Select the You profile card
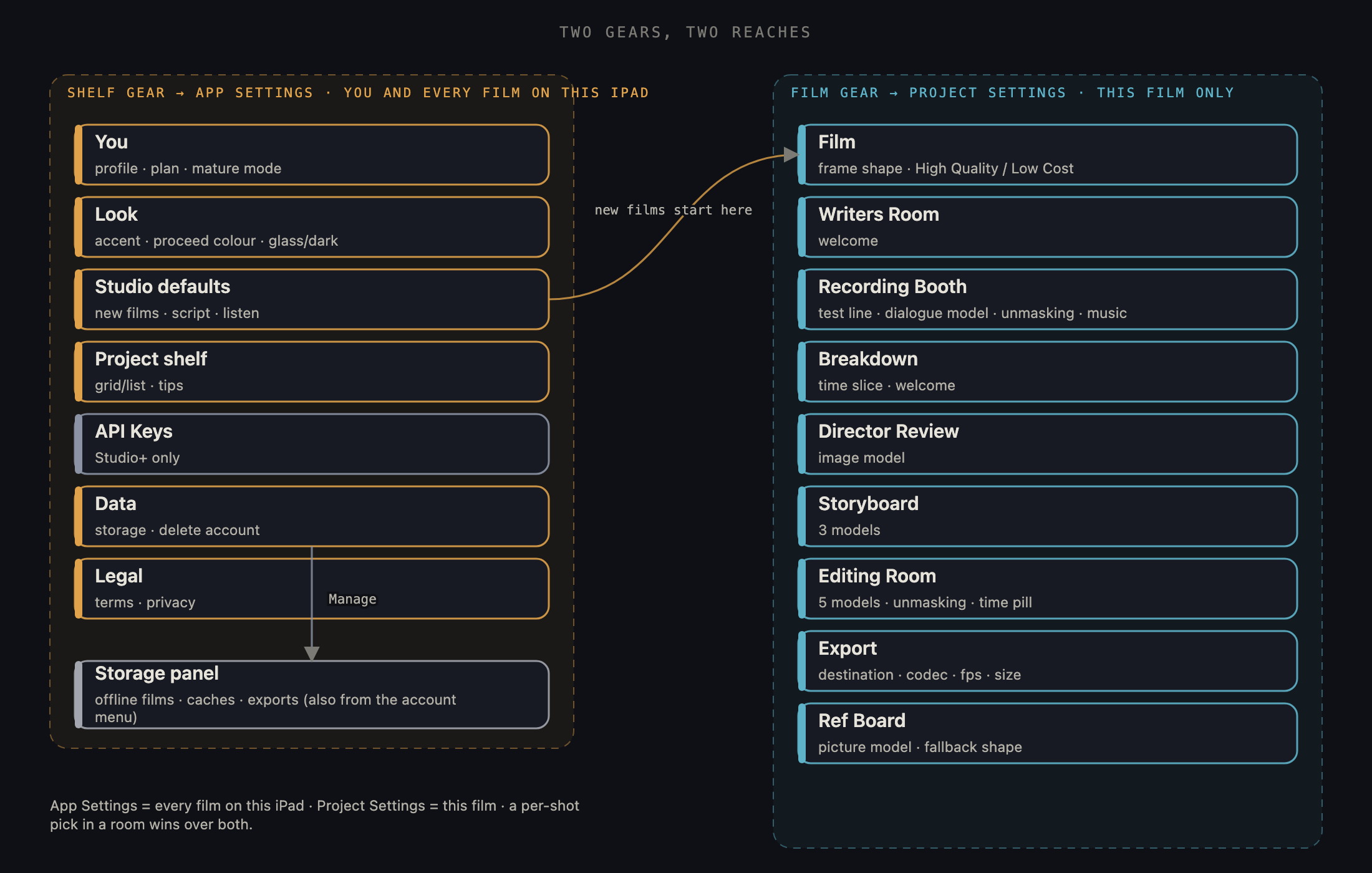 (312, 155)
